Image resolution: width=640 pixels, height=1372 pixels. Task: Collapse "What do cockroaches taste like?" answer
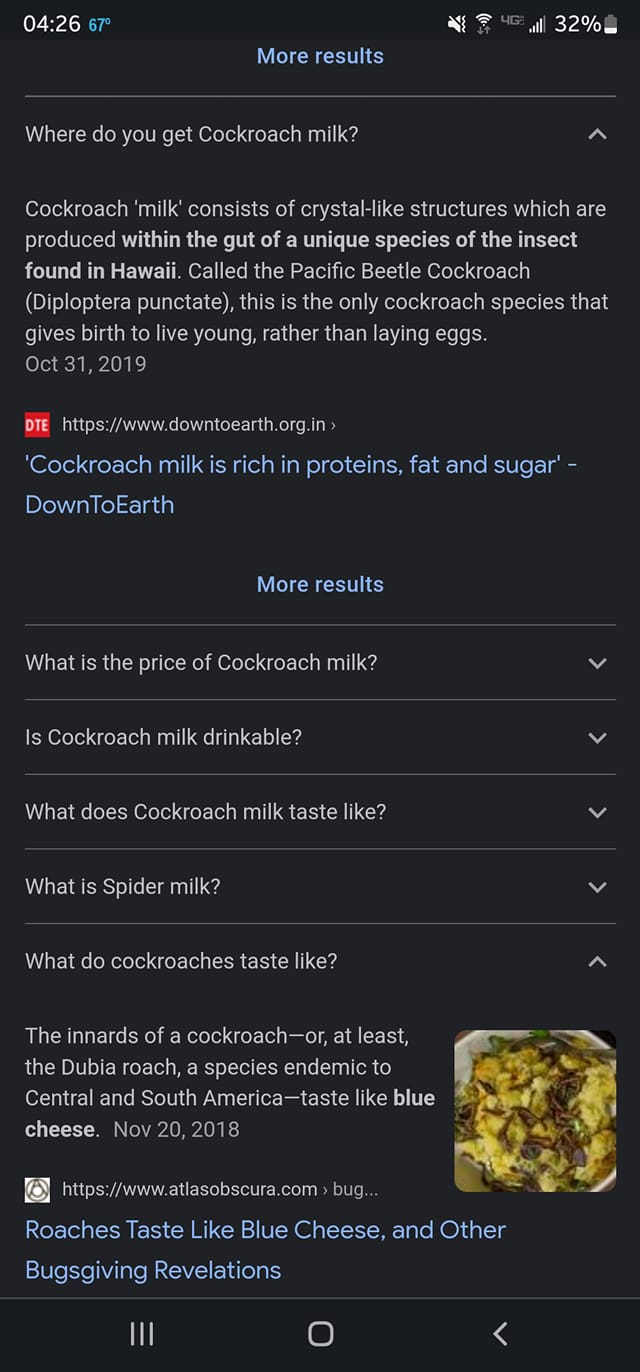(597, 962)
